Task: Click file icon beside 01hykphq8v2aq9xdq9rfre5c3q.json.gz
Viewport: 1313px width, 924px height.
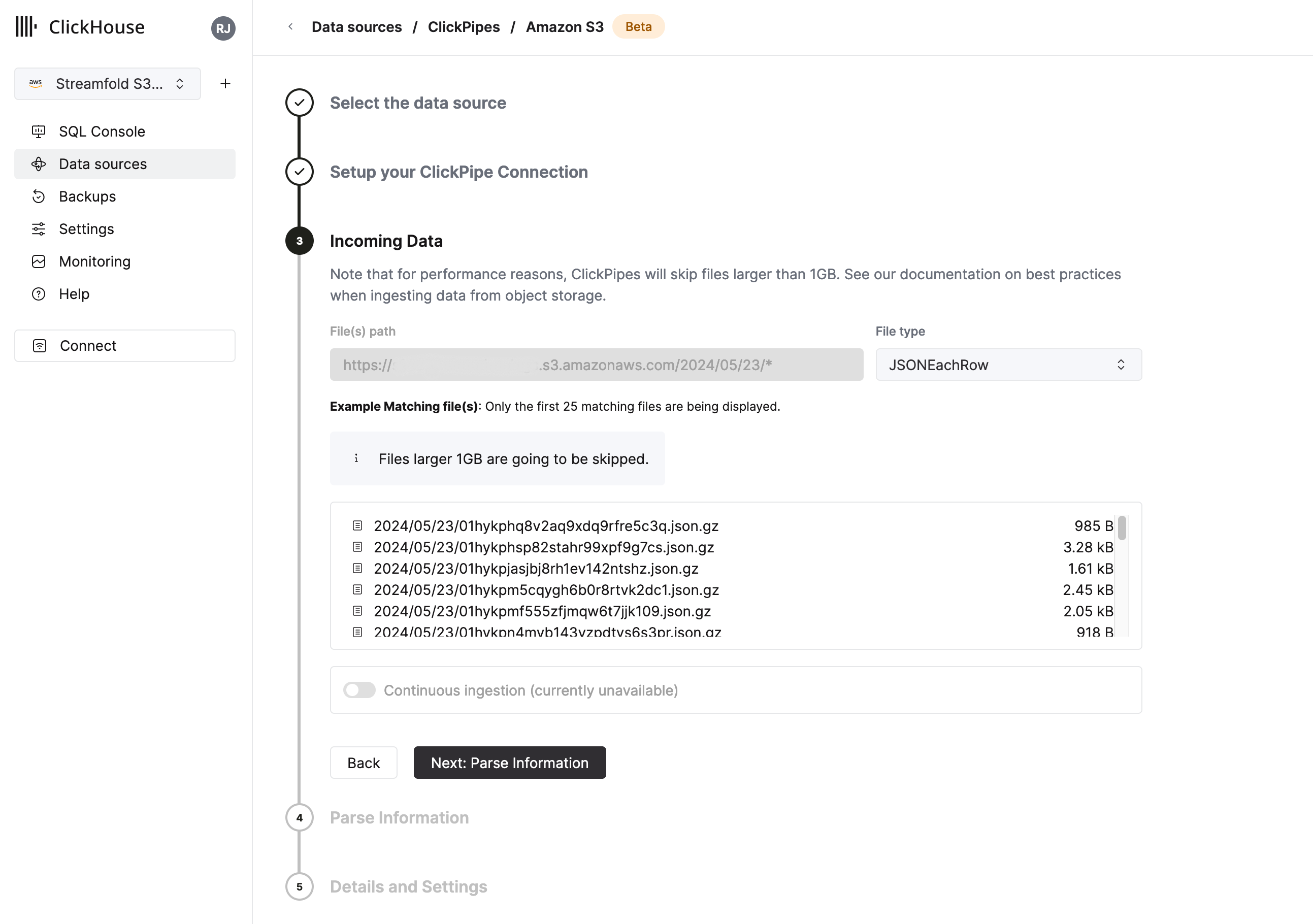Action: point(357,525)
